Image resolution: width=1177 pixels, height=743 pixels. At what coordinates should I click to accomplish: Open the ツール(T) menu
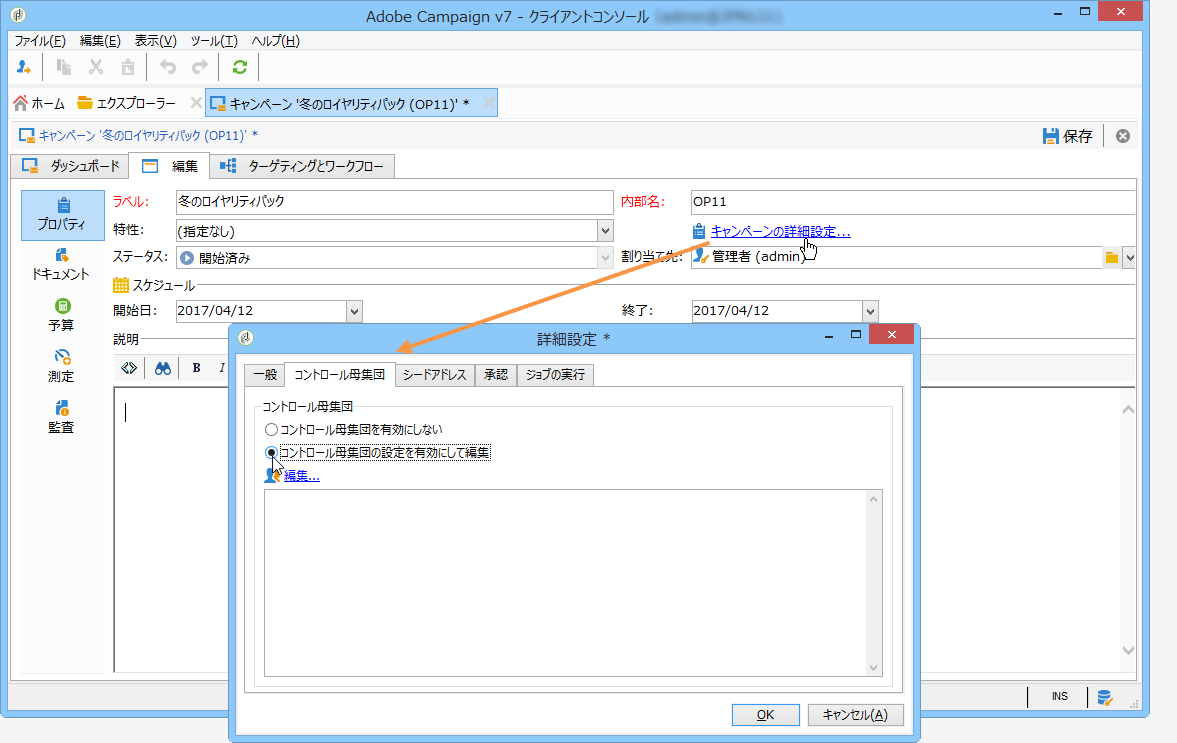pos(214,41)
